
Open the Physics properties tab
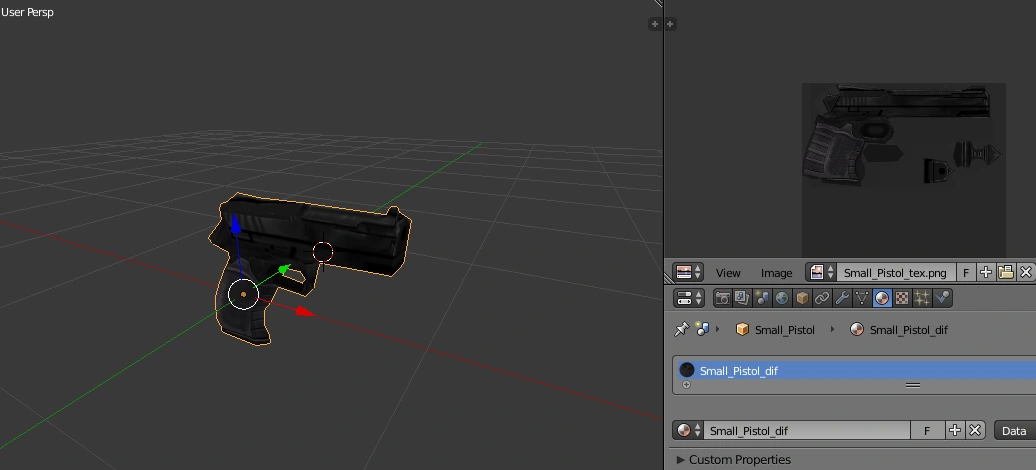pyautogui.click(x=942, y=298)
